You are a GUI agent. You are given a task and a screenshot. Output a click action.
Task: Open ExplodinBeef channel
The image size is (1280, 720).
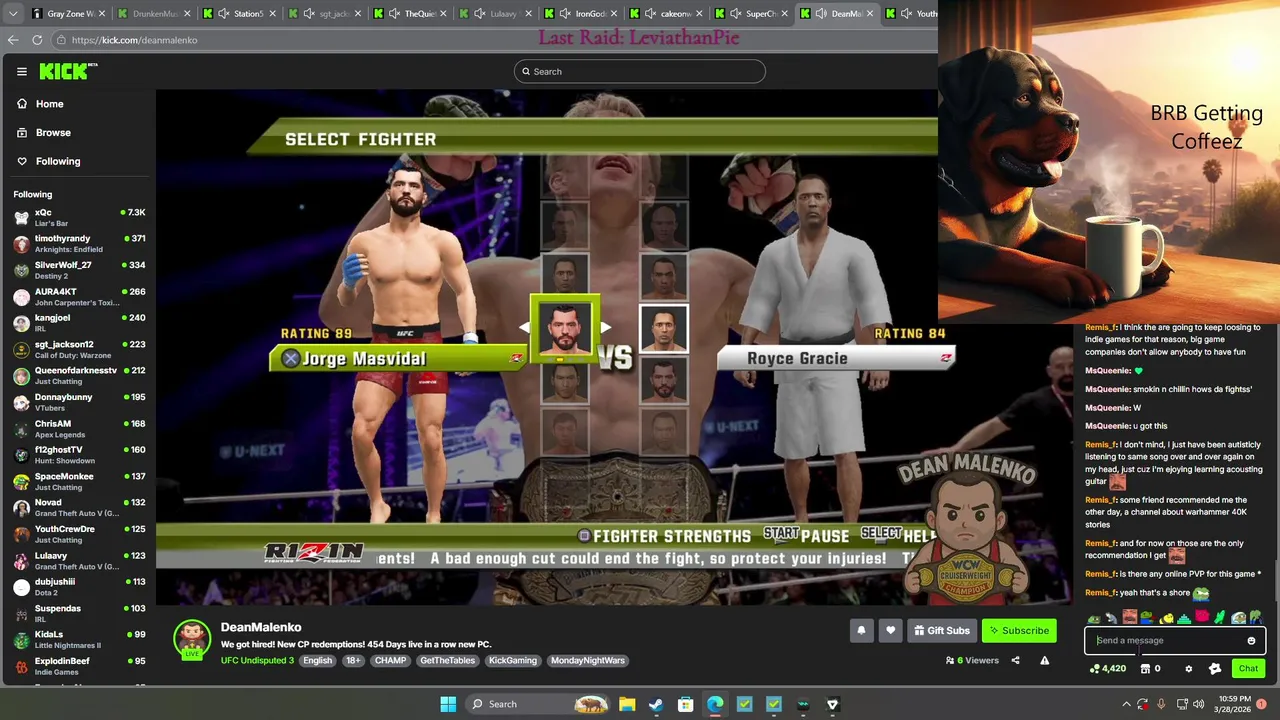78,666
